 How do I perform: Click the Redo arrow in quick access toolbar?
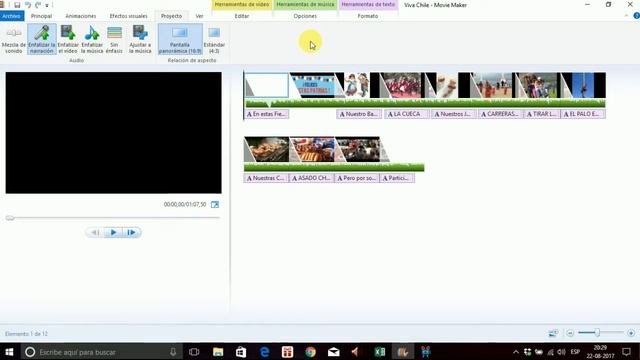38,5
